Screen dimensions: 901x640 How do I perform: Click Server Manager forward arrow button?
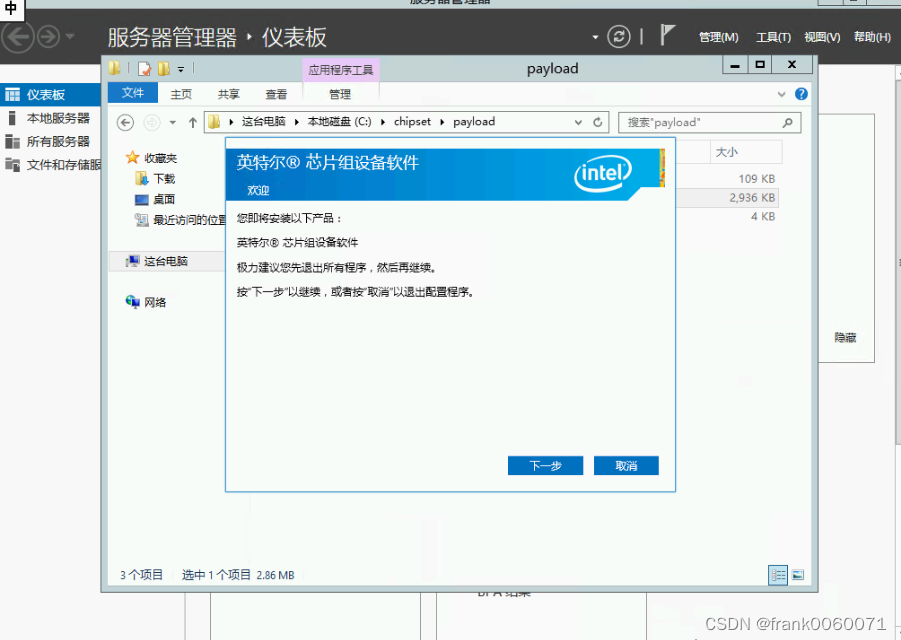tap(48, 37)
